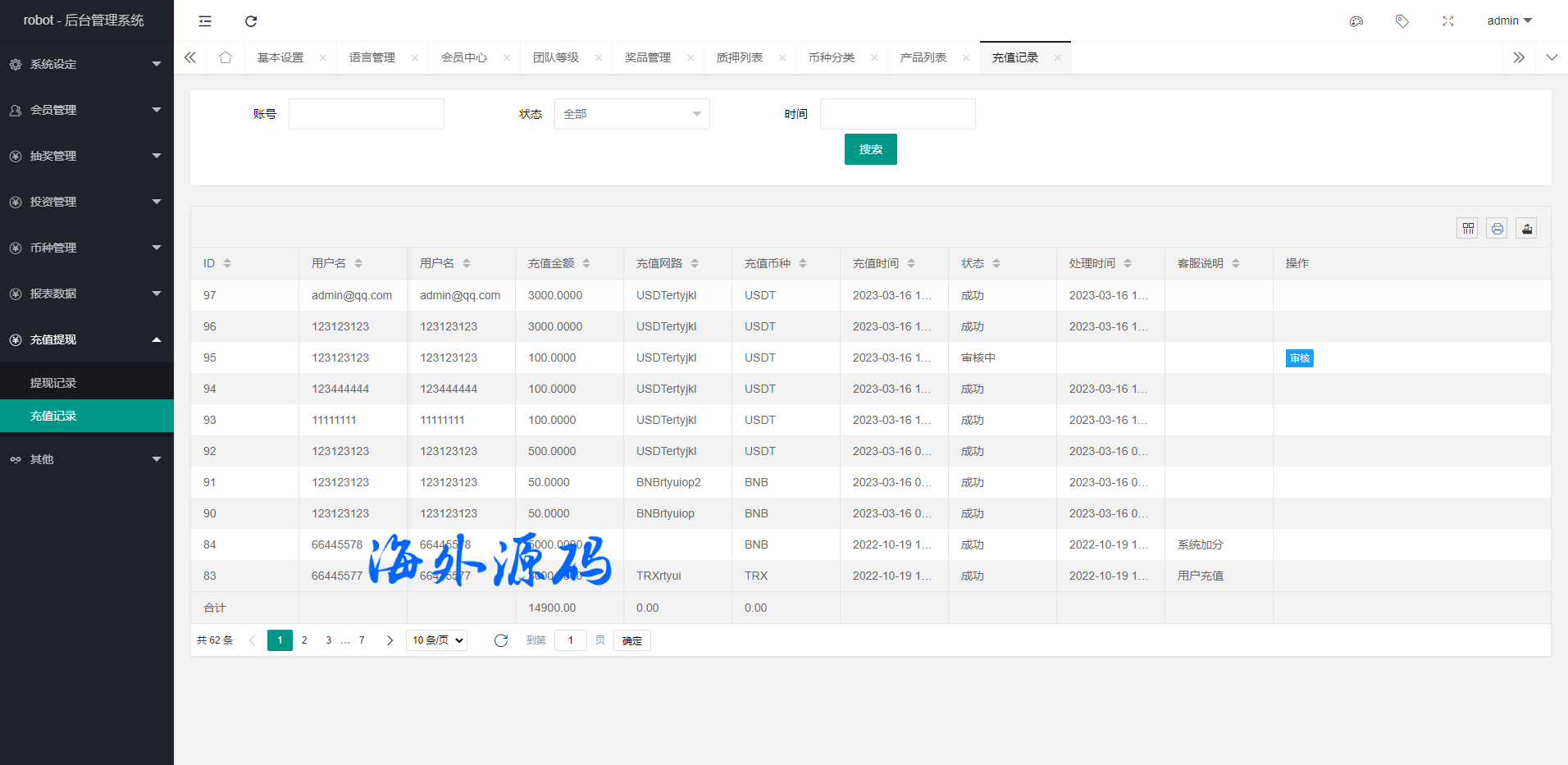Switch to the 产品列表 tab

click(x=923, y=57)
